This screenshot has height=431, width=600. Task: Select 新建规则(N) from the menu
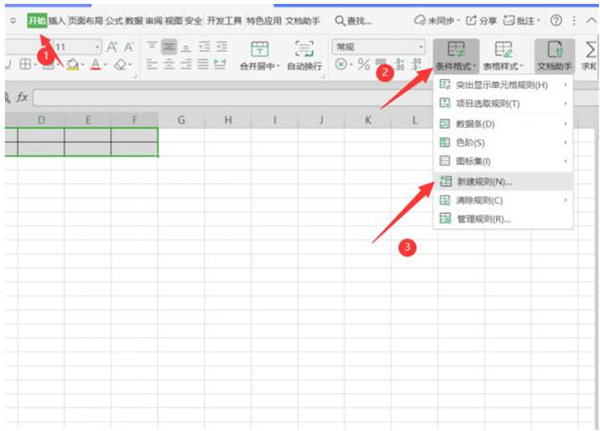tap(484, 181)
